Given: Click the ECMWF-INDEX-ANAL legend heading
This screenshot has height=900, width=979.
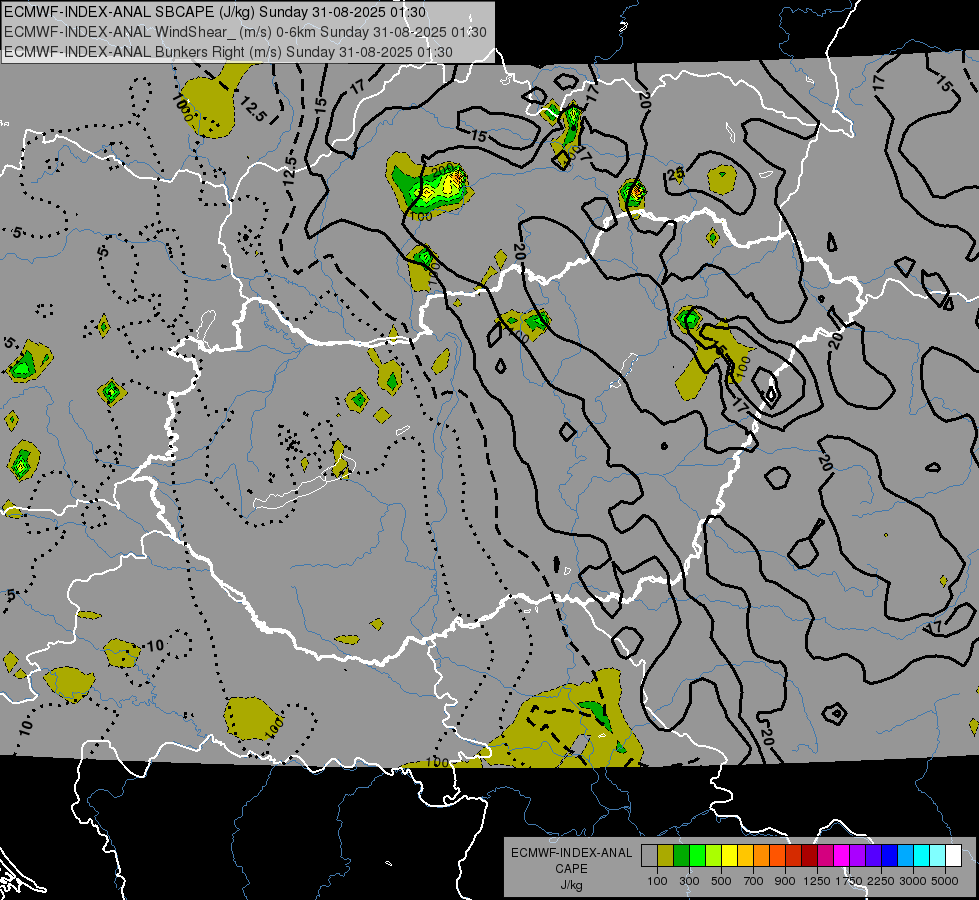Looking at the screenshot, I should [571, 853].
